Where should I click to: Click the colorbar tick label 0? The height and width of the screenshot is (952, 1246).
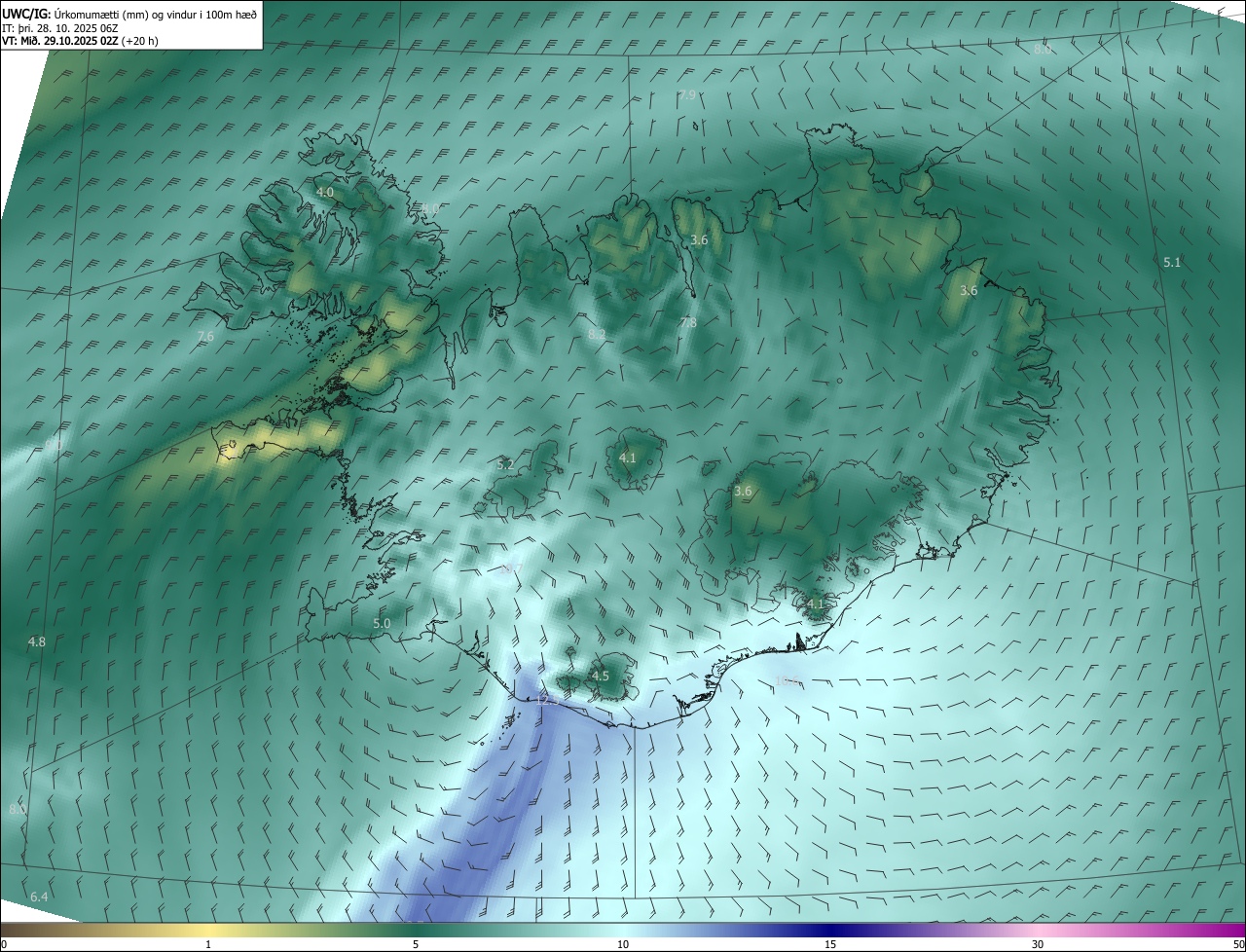coord(4,944)
